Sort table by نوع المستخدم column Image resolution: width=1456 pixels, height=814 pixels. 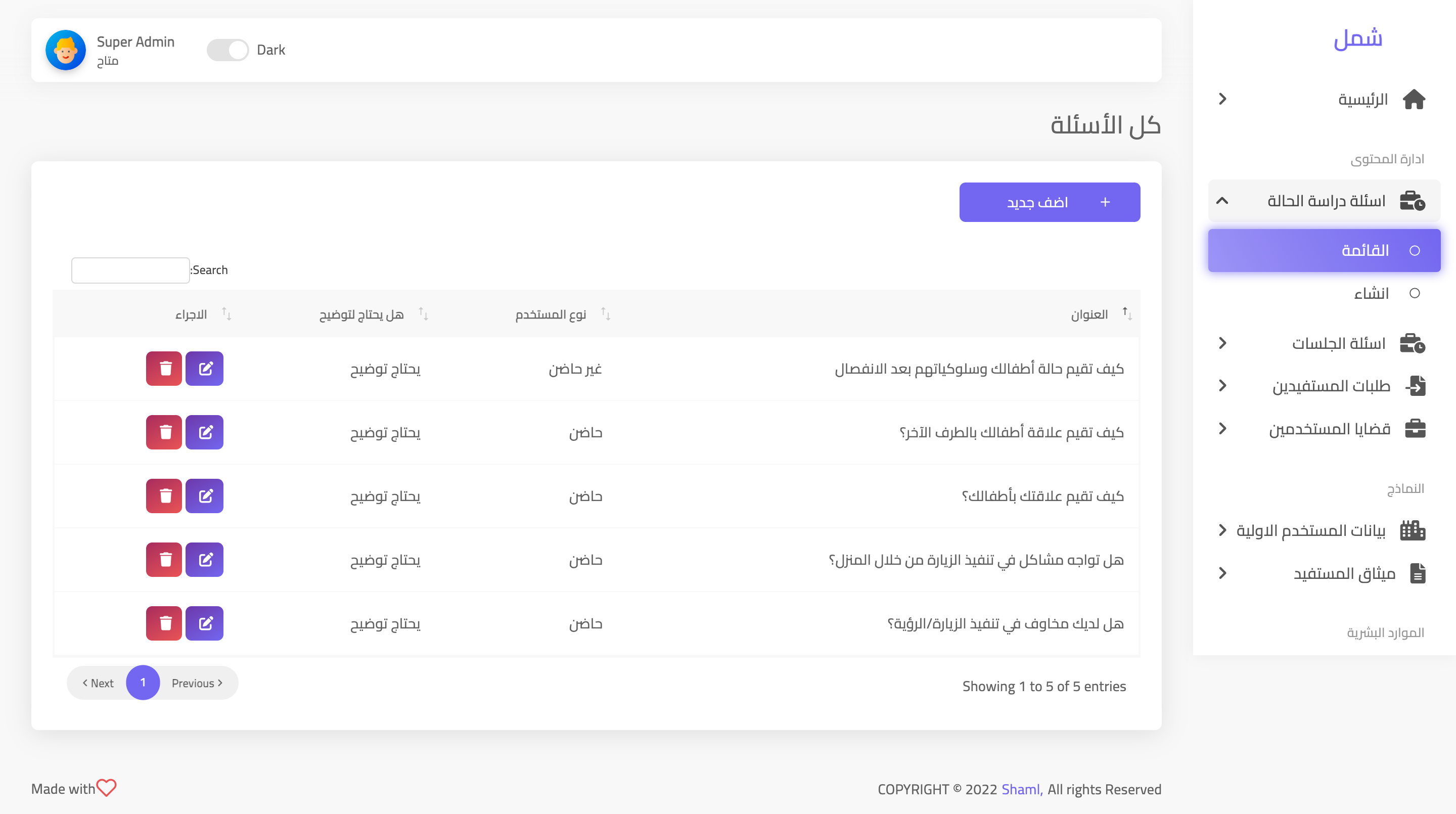(551, 314)
